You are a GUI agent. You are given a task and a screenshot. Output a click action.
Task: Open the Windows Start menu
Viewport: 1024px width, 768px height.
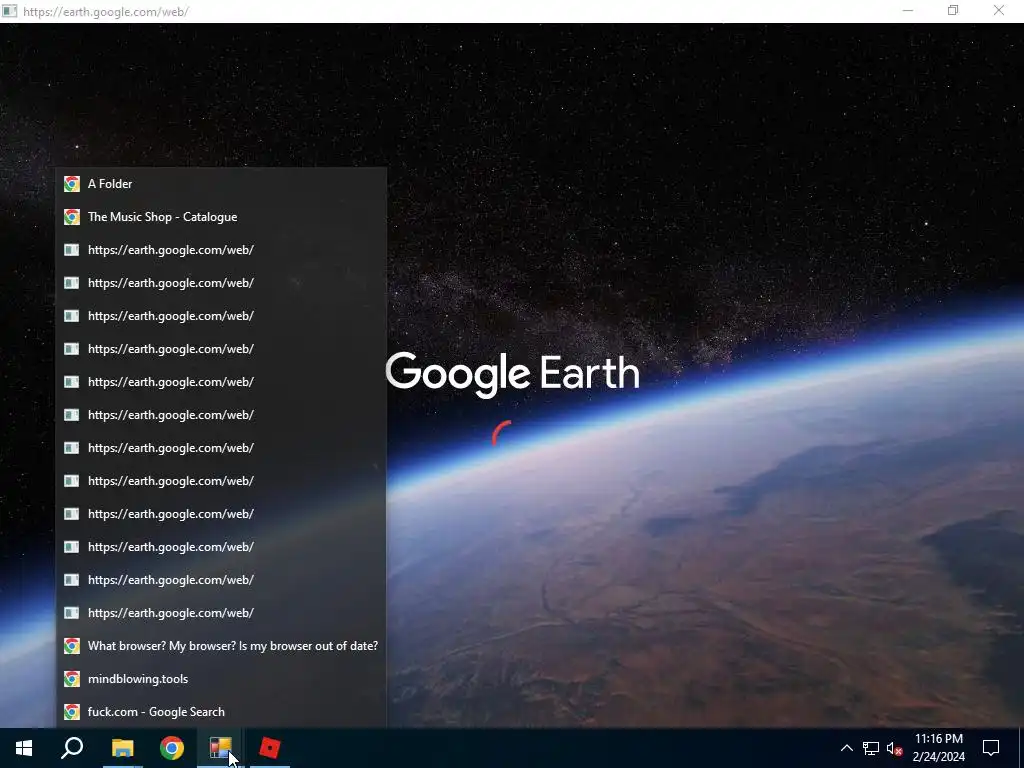click(x=24, y=748)
